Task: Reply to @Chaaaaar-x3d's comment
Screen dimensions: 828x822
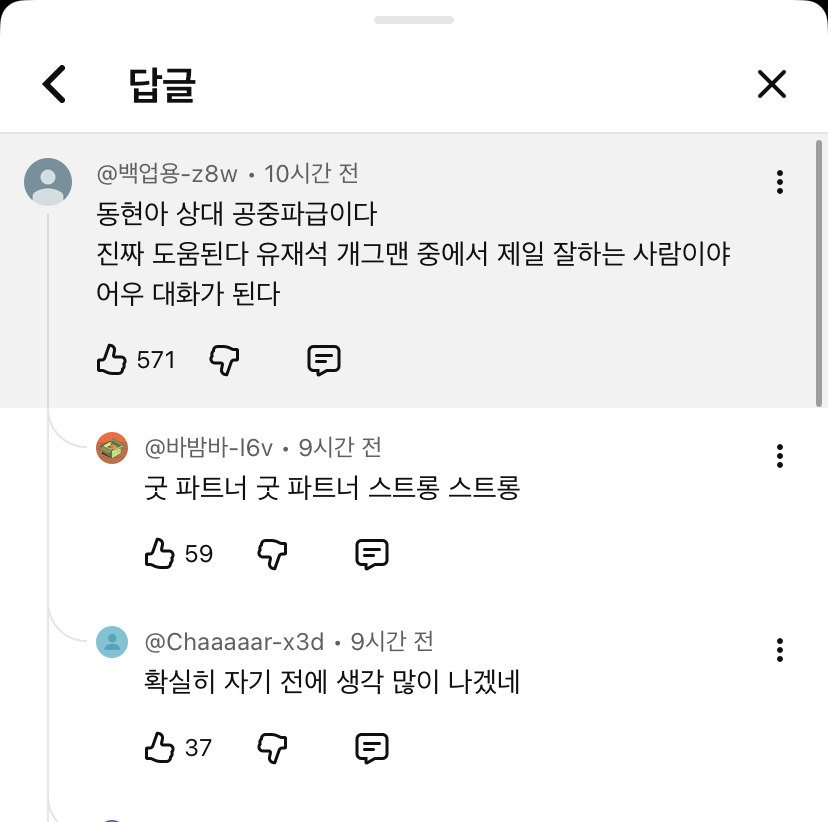Action: click(x=371, y=748)
